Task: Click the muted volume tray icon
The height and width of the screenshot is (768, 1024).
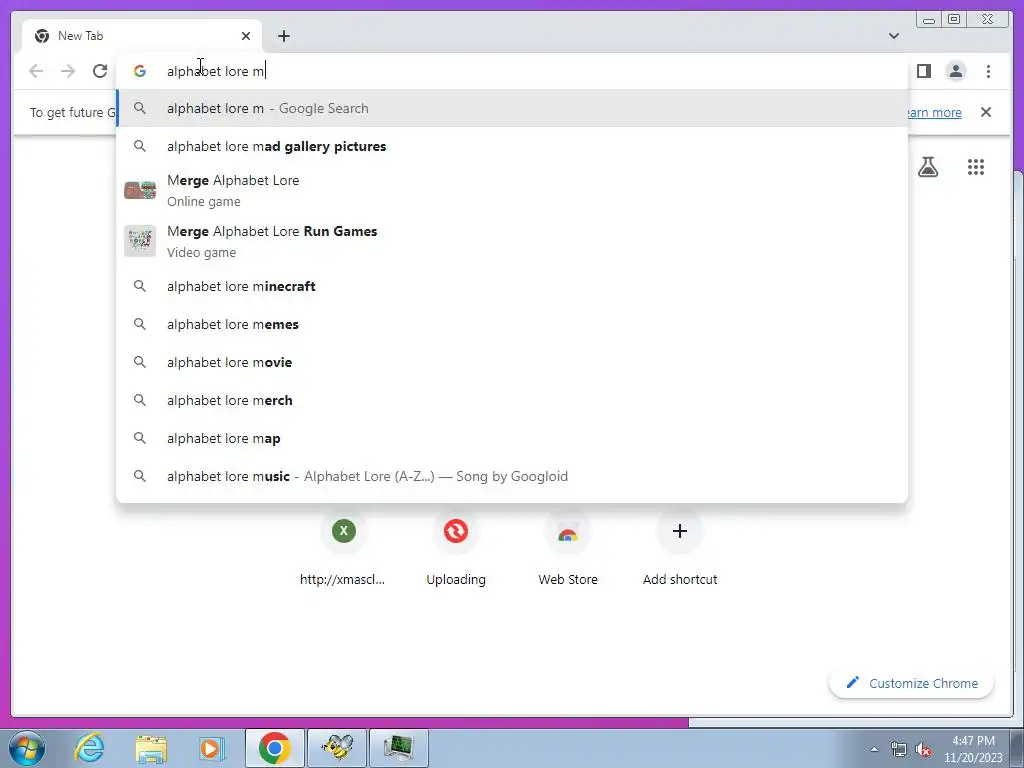Action: (923, 749)
